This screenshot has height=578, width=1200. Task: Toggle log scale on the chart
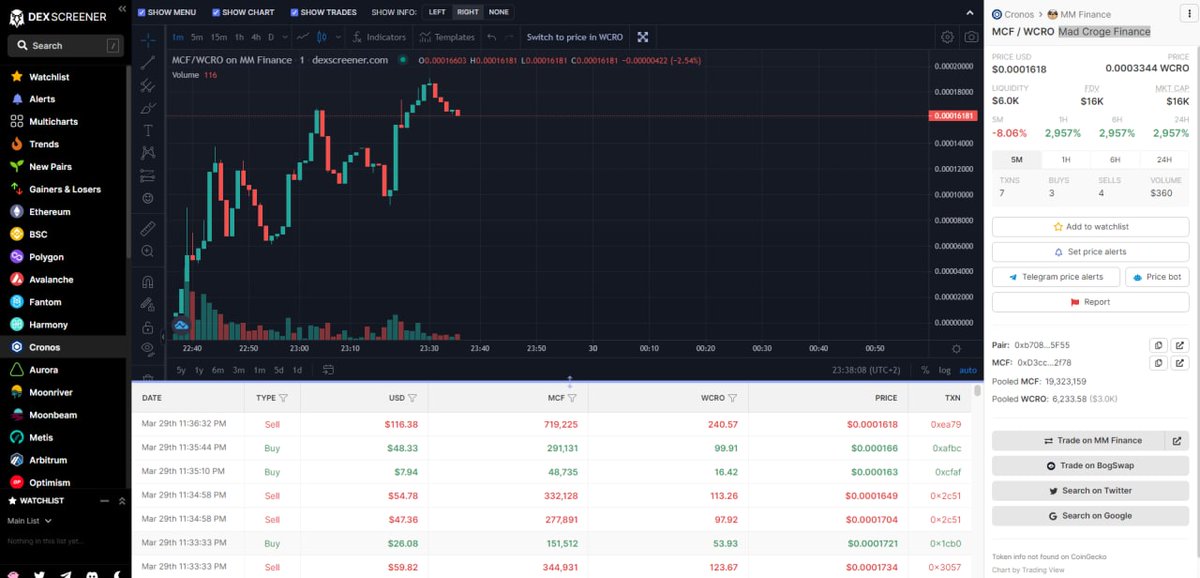click(x=945, y=370)
